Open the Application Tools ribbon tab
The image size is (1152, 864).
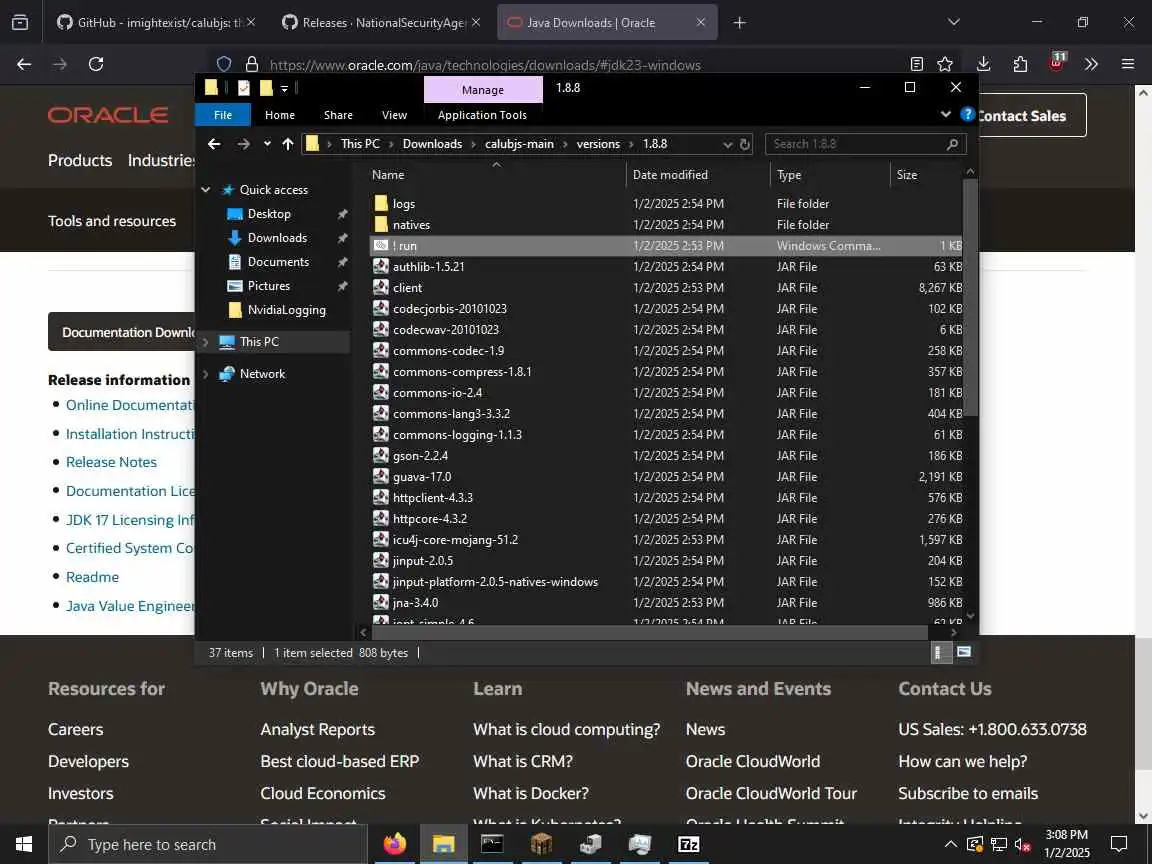click(x=482, y=115)
